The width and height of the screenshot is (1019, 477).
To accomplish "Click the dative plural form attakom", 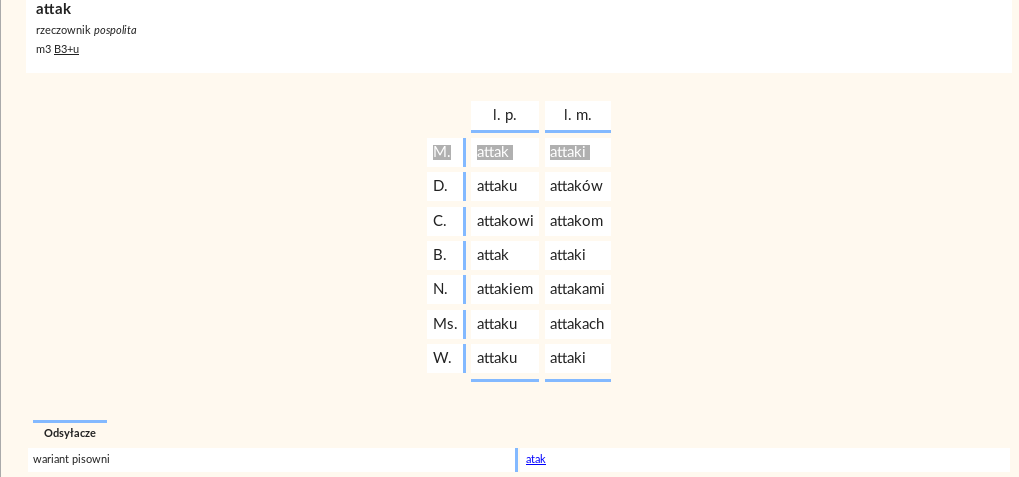I will [576, 221].
